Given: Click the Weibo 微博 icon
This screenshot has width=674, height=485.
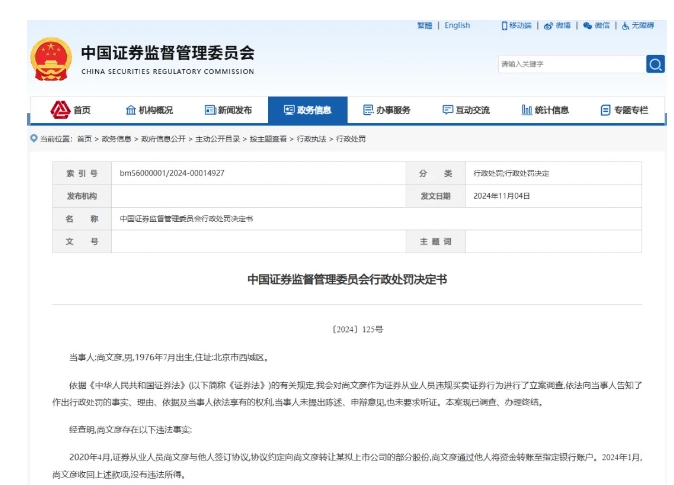Looking at the screenshot, I should coord(548,26).
